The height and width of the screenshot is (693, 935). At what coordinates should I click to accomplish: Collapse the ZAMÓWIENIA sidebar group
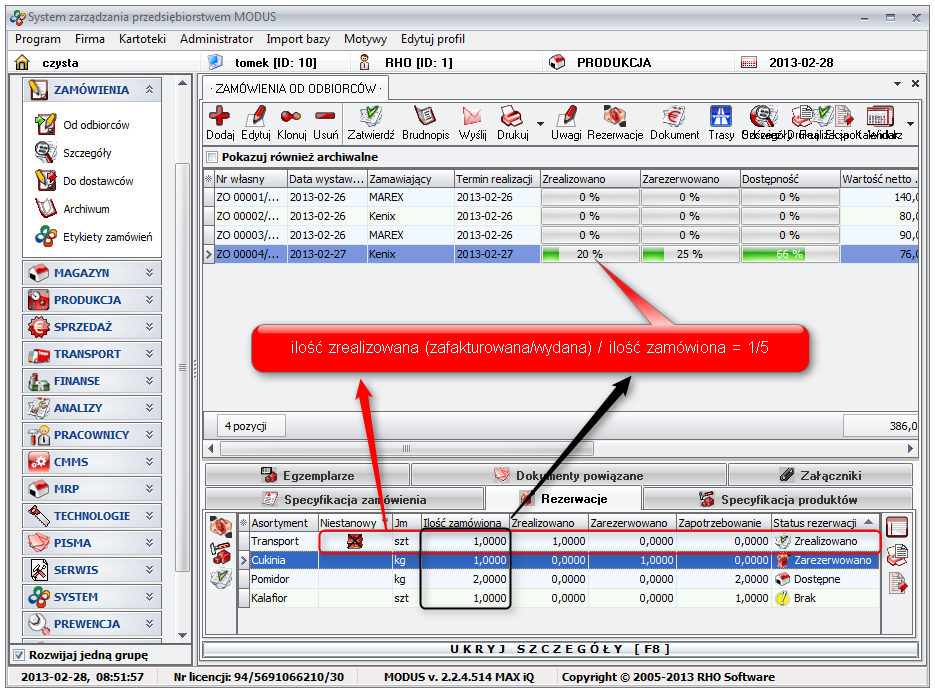pyautogui.click(x=150, y=90)
